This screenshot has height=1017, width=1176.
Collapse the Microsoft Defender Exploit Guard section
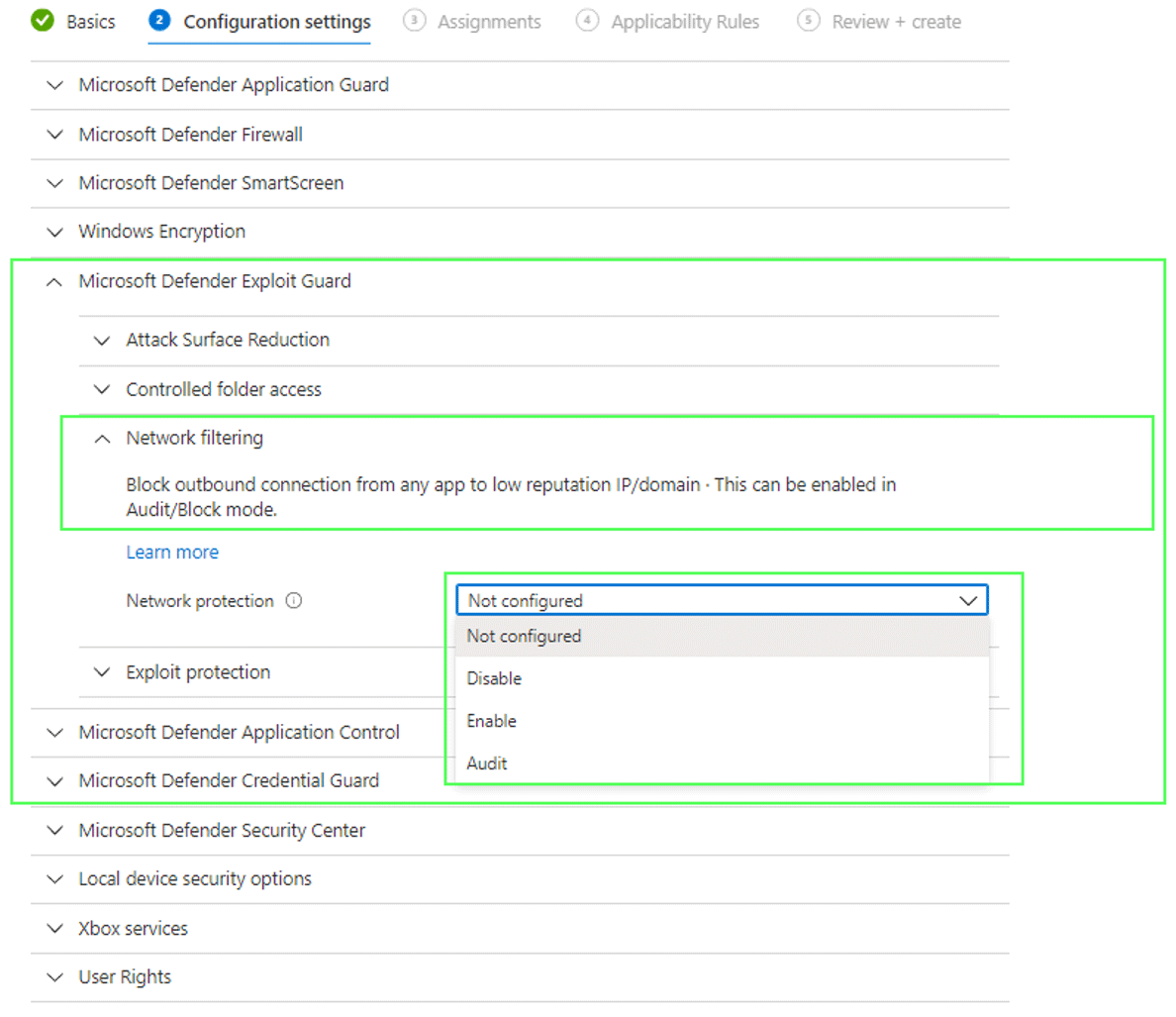215,281
